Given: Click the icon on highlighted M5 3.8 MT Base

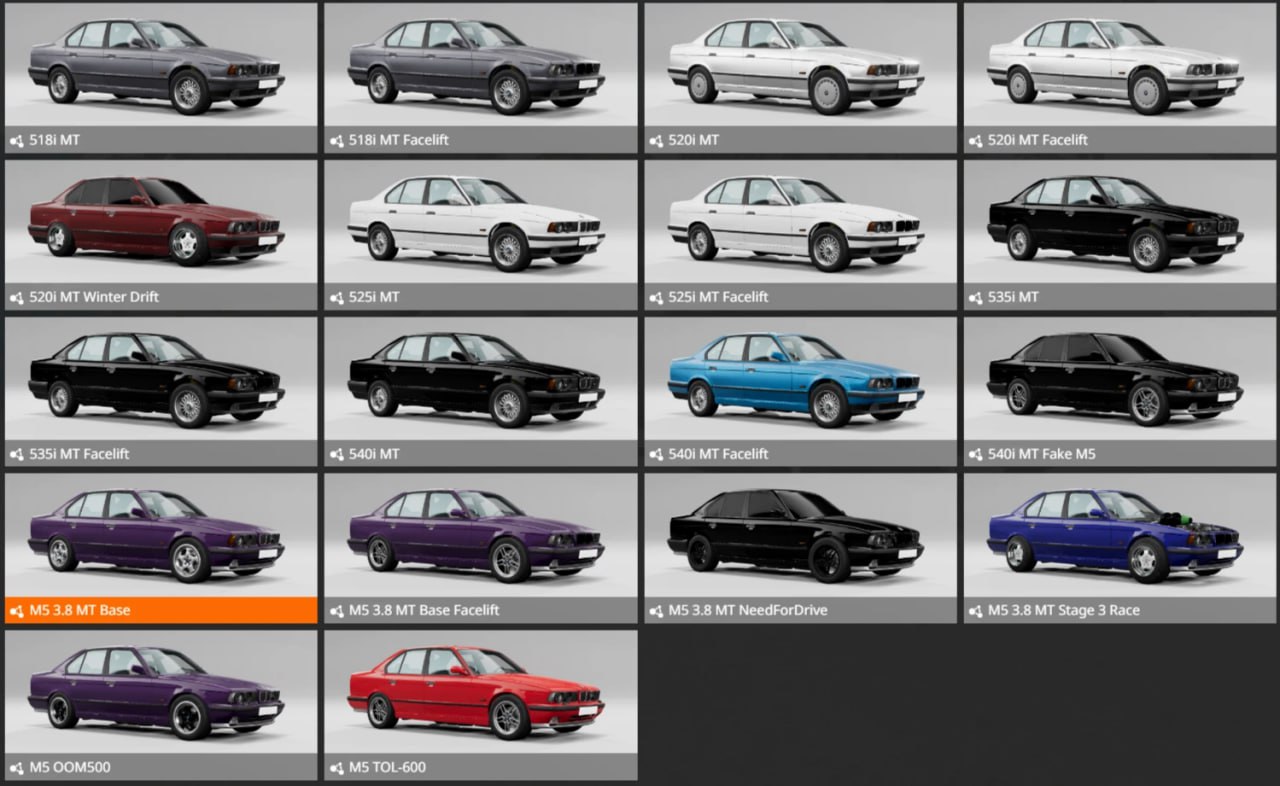Looking at the screenshot, I should pyautogui.click(x=16, y=611).
